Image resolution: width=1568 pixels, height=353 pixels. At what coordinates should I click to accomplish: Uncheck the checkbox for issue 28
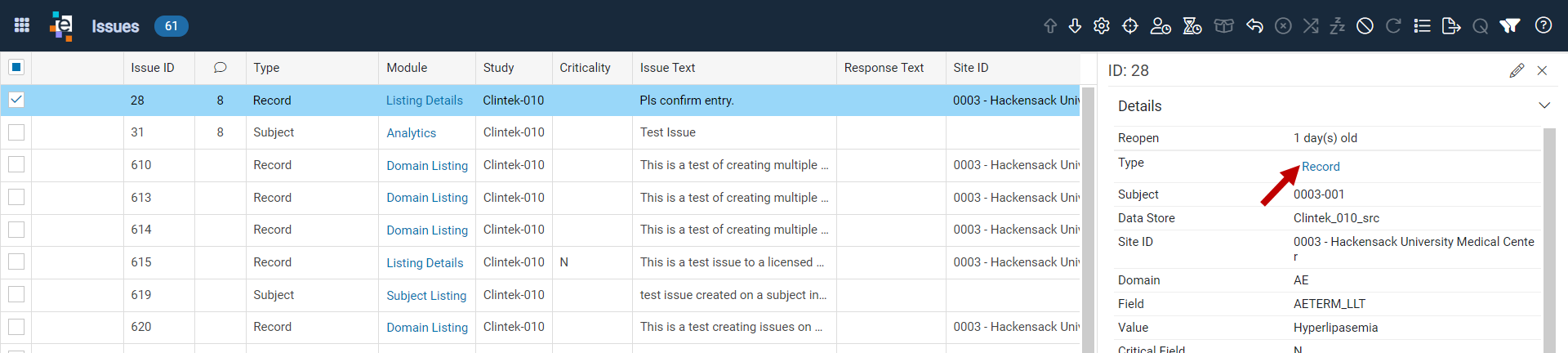(x=16, y=100)
